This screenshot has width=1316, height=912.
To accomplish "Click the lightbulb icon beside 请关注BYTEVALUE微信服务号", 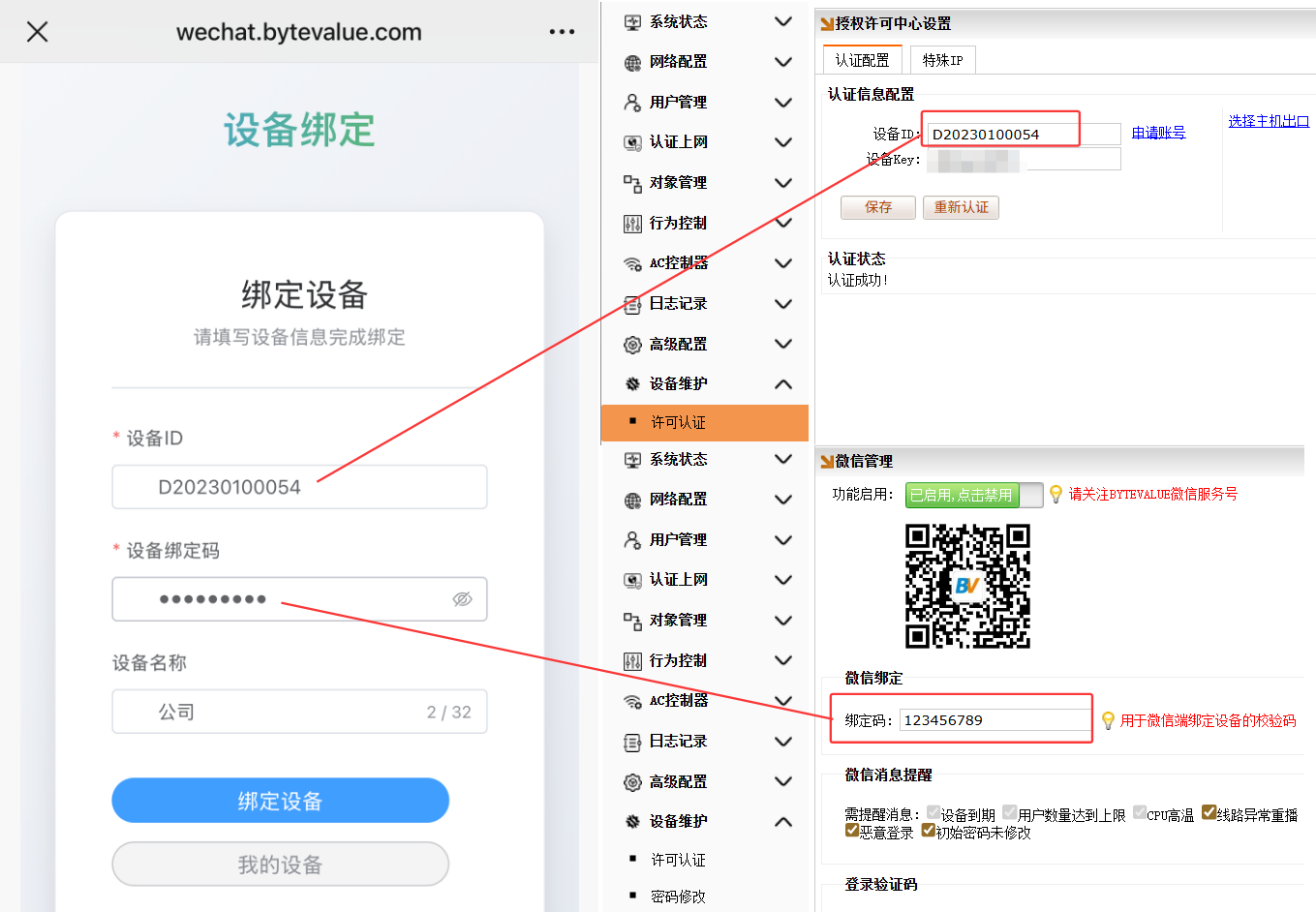I will [x=1056, y=495].
